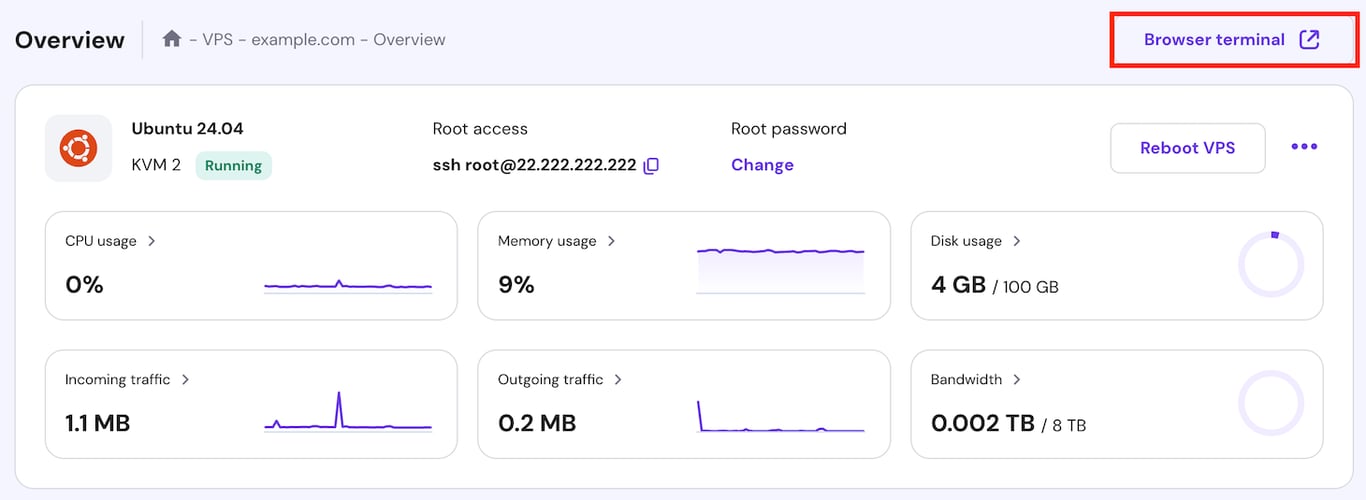Click the VPS breadcrumb item
The width and height of the screenshot is (1366, 500).
[219, 40]
